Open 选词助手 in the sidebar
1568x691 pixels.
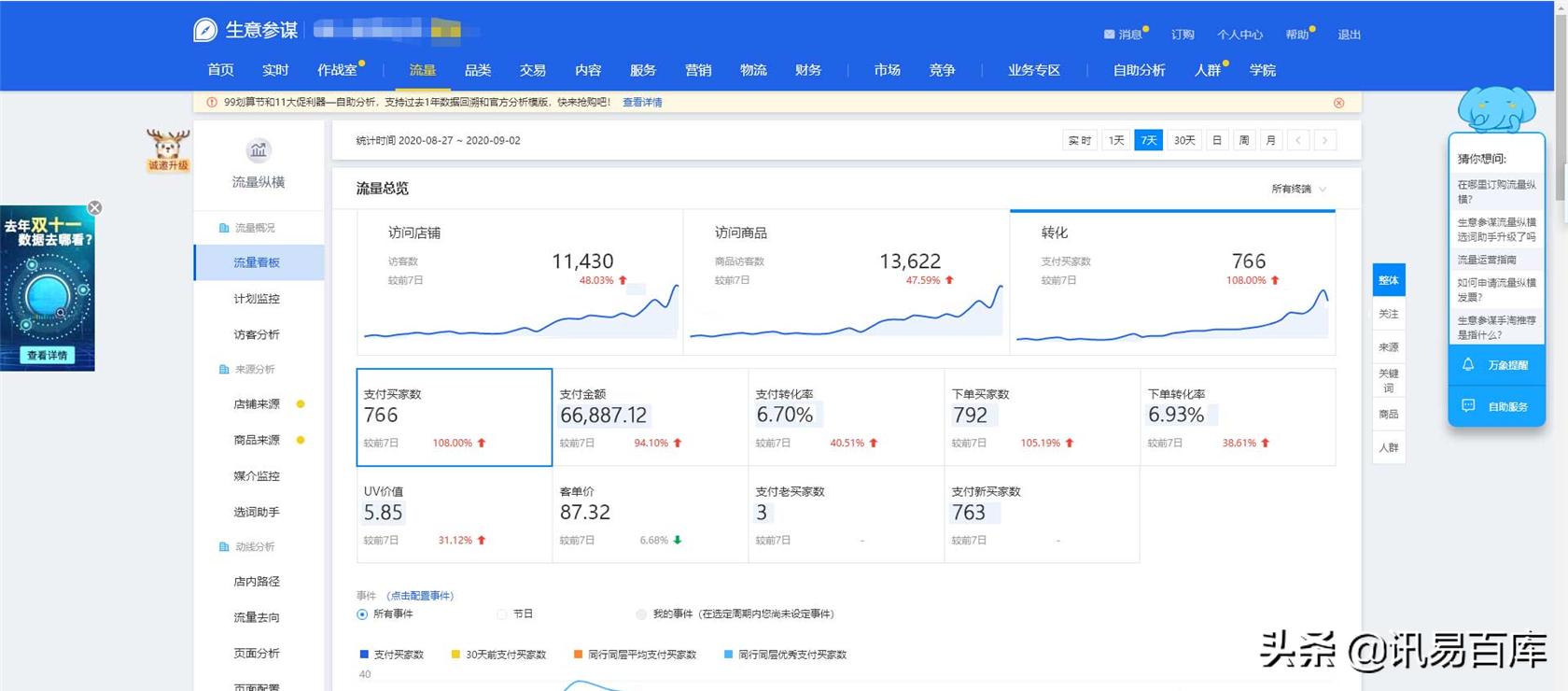[257, 513]
